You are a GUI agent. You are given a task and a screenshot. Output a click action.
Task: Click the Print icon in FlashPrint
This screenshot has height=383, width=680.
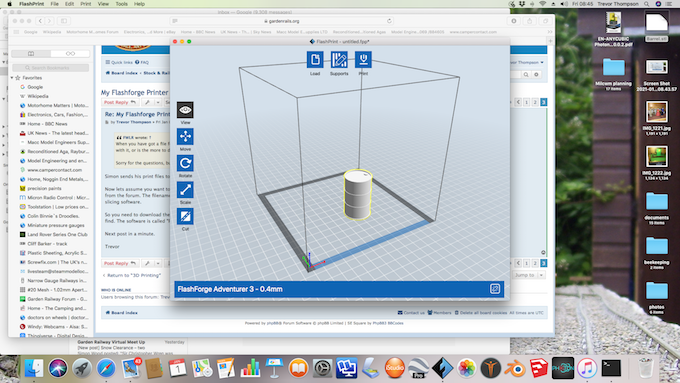(363, 60)
